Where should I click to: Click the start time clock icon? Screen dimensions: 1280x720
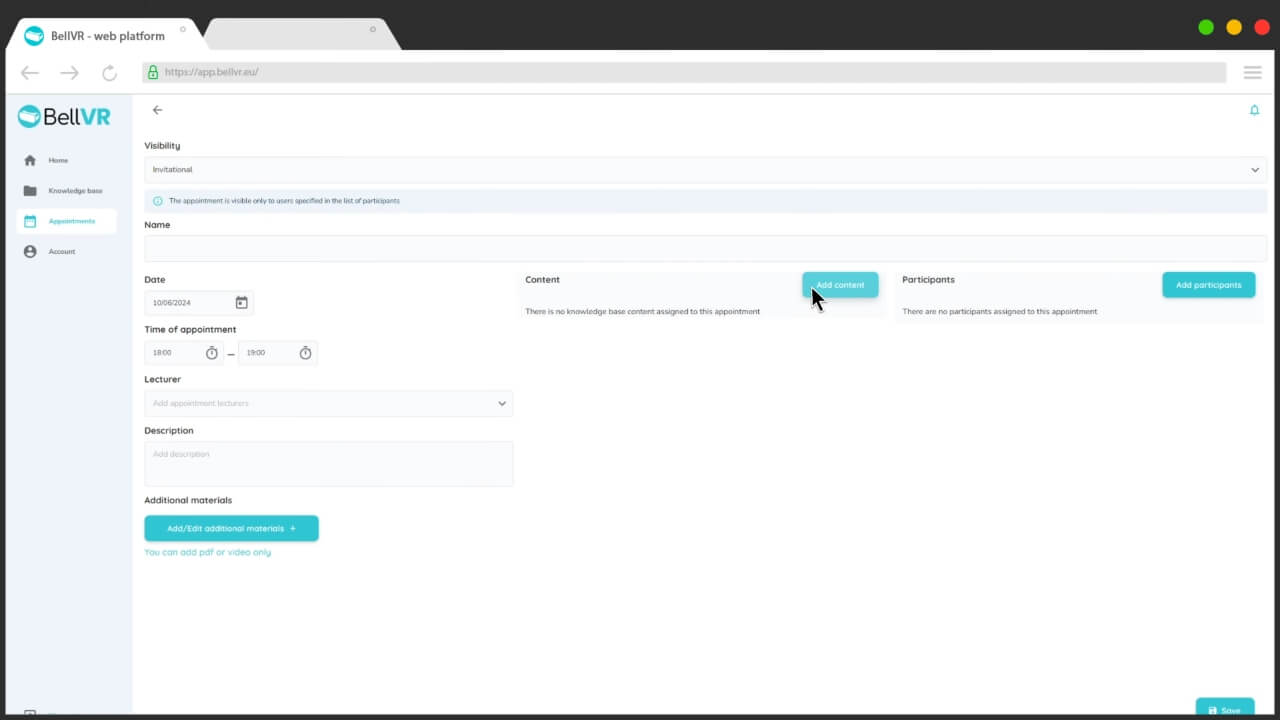(212, 353)
